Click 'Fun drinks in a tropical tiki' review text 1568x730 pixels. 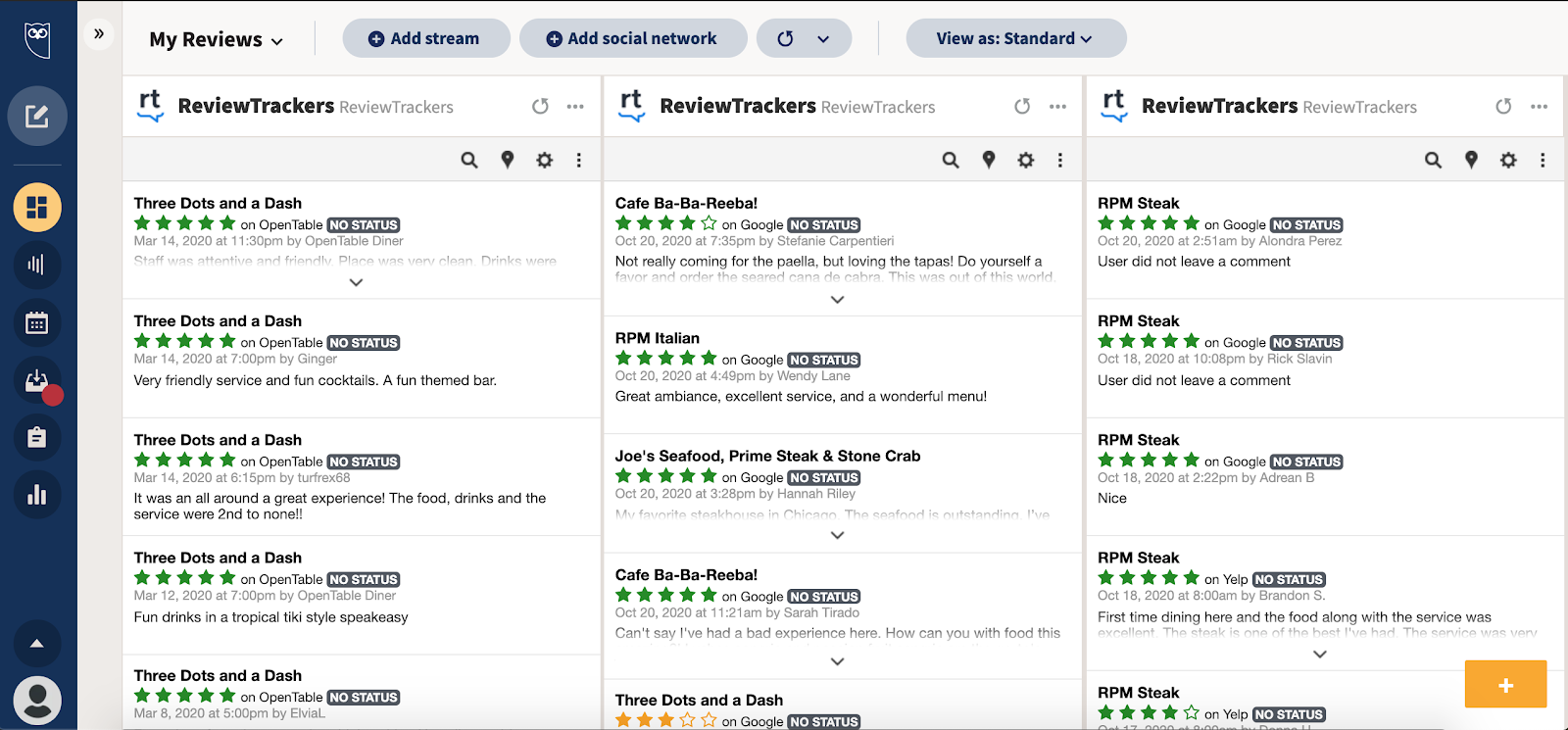click(x=271, y=617)
